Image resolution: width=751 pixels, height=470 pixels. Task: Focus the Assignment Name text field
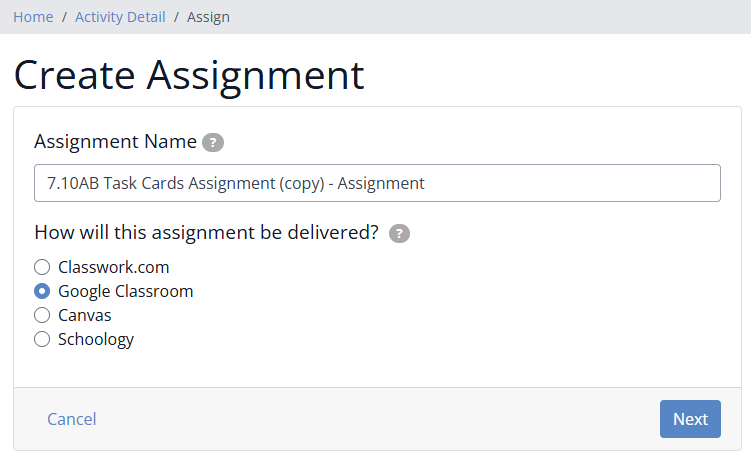click(377, 183)
